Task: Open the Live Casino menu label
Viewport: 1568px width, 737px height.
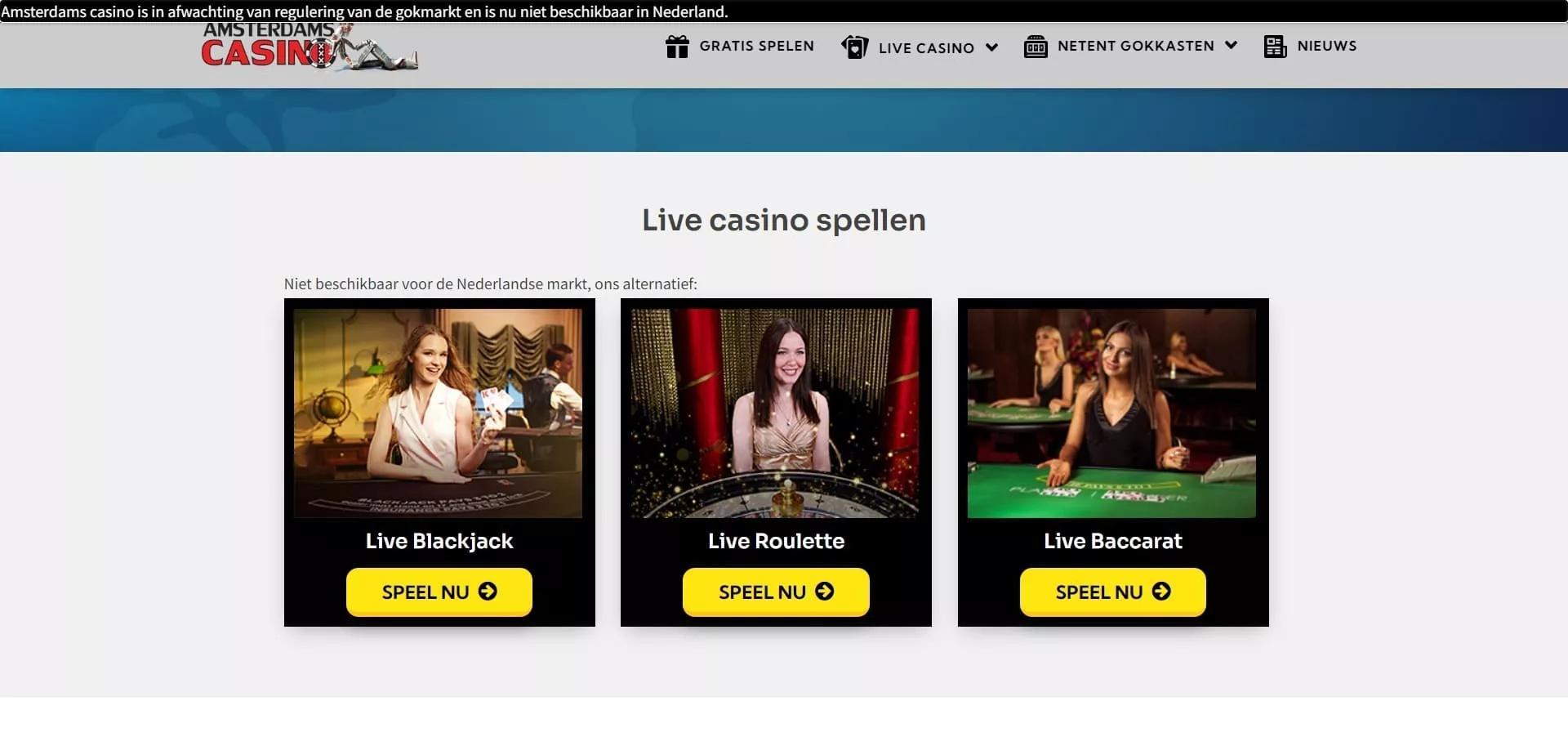Action: (x=926, y=48)
